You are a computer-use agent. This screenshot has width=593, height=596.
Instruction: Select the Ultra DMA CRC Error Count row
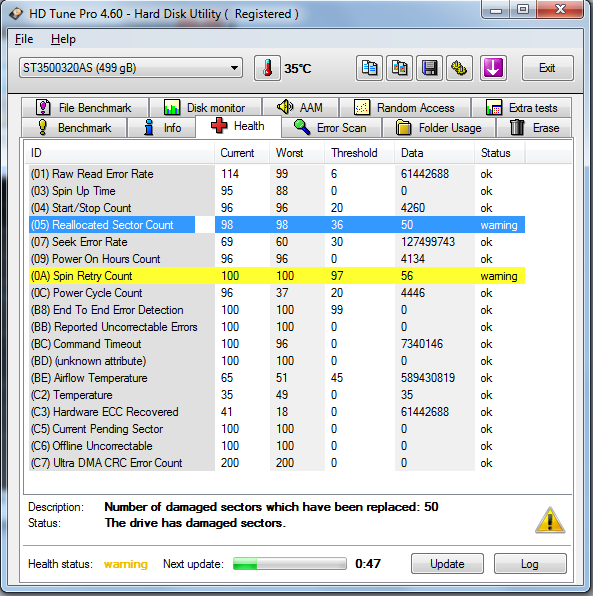coord(277,463)
